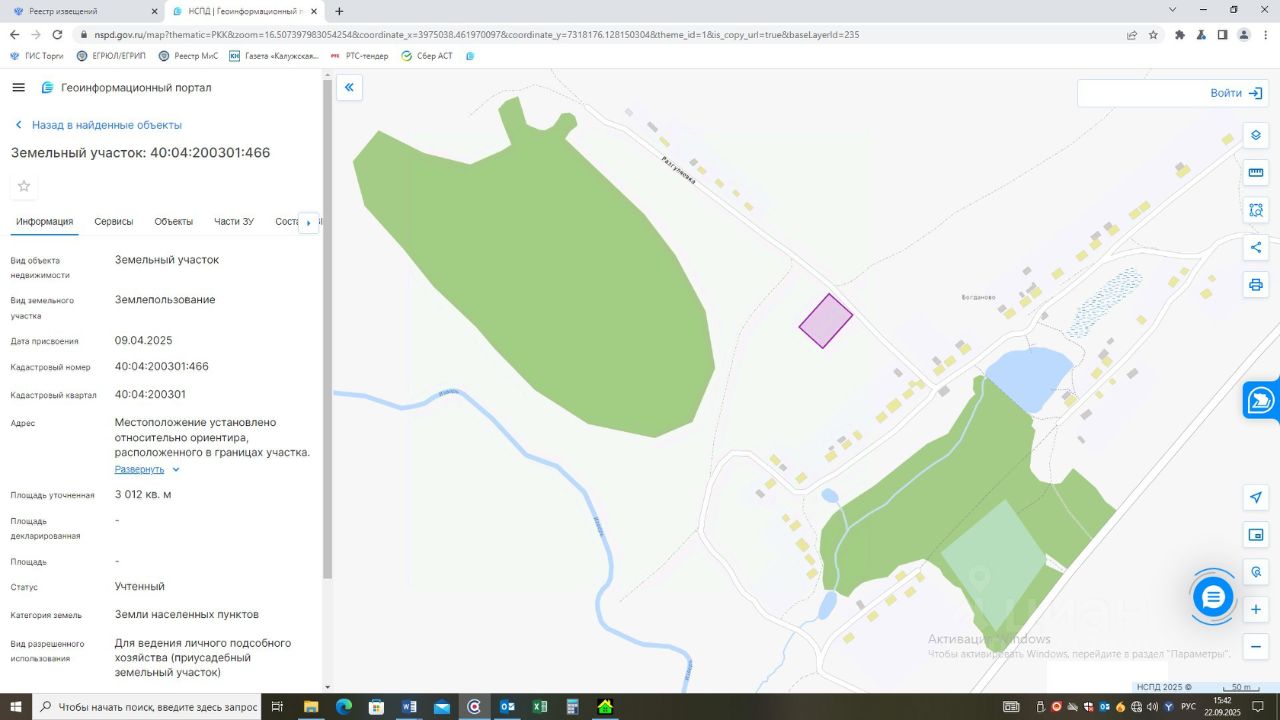1280x720 pixels.
Task: Click the info panel vertical scrollbar
Action: (327, 330)
